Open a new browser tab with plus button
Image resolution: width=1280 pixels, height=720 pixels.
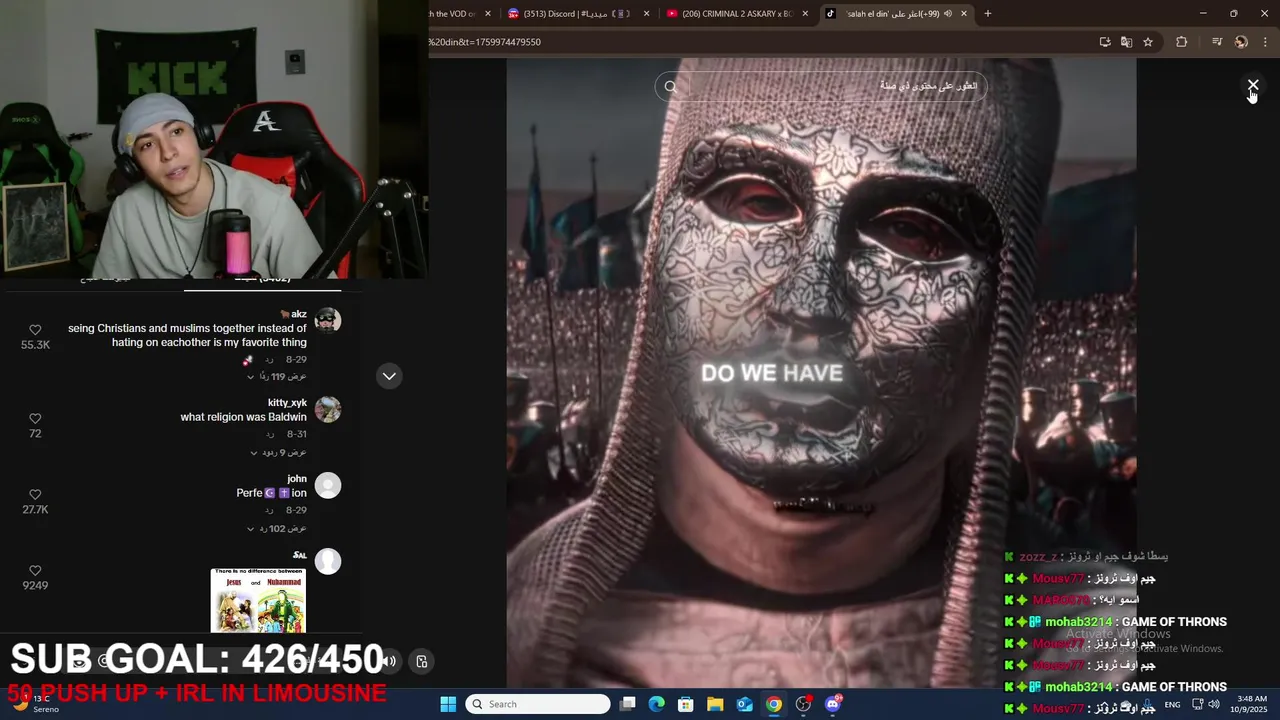coord(988,14)
